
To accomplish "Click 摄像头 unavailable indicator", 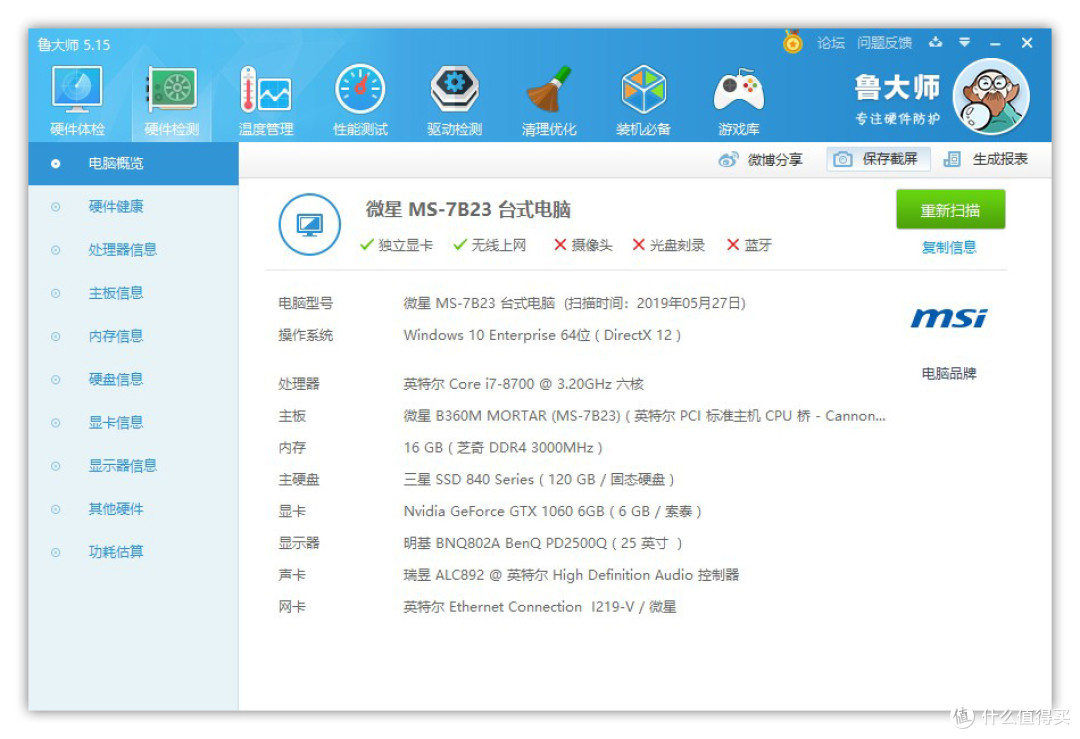I will (x=583, y=245).
